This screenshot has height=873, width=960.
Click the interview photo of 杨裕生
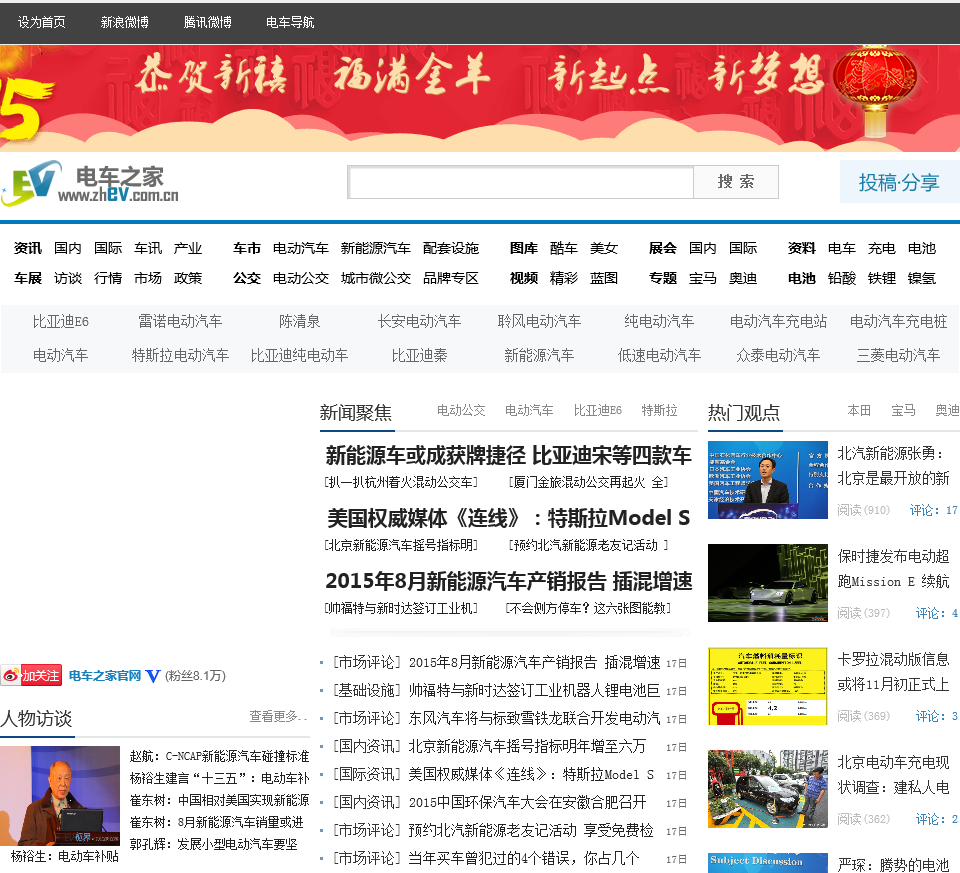(x=60, y=796)
